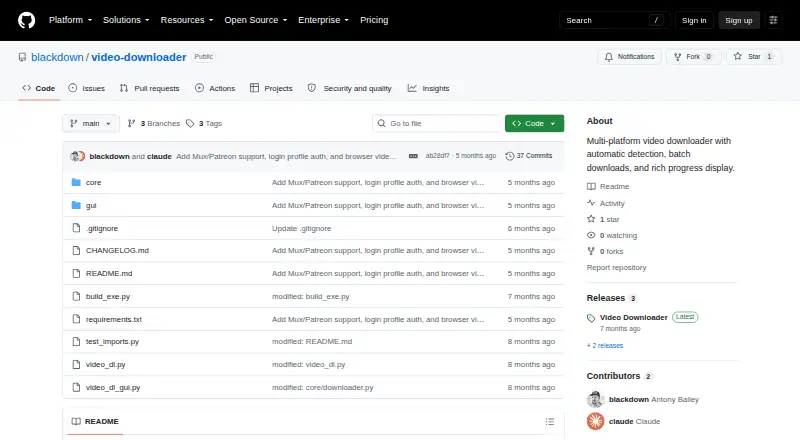Open 'modified: core/downloader.py' commit message
This screenshot has height=440, width=800.
[x=322, y=387]
